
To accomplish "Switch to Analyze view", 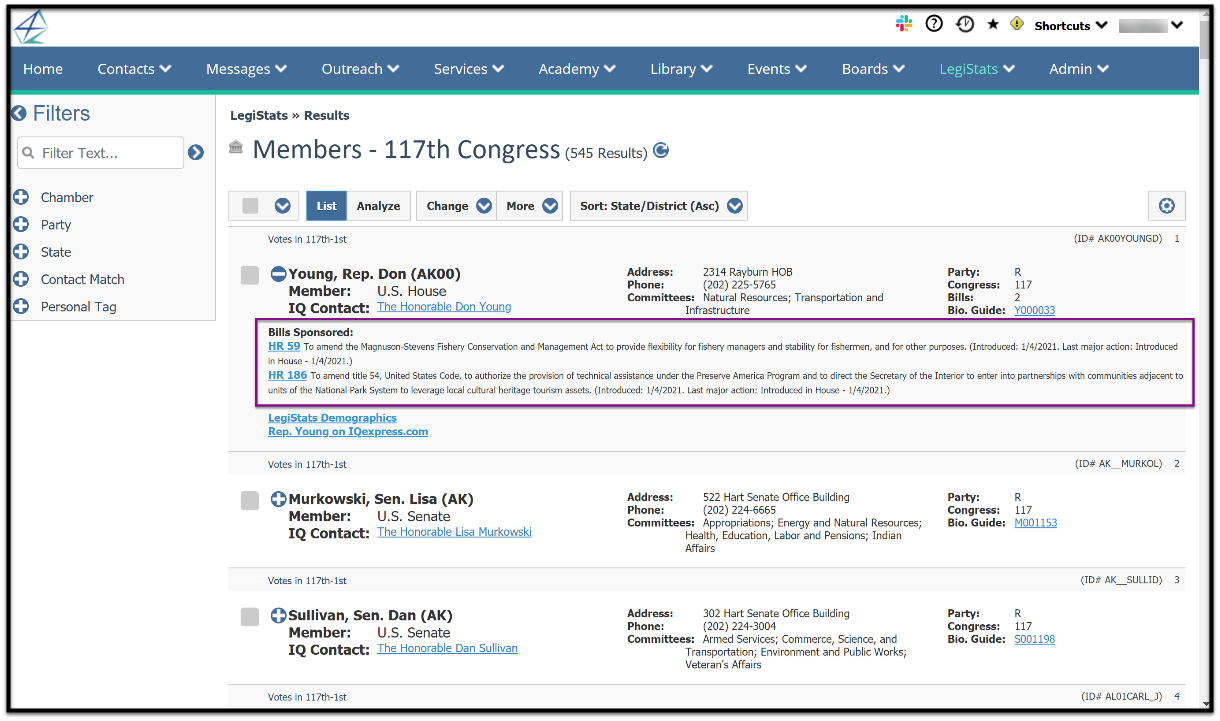I will pos(378,206).
